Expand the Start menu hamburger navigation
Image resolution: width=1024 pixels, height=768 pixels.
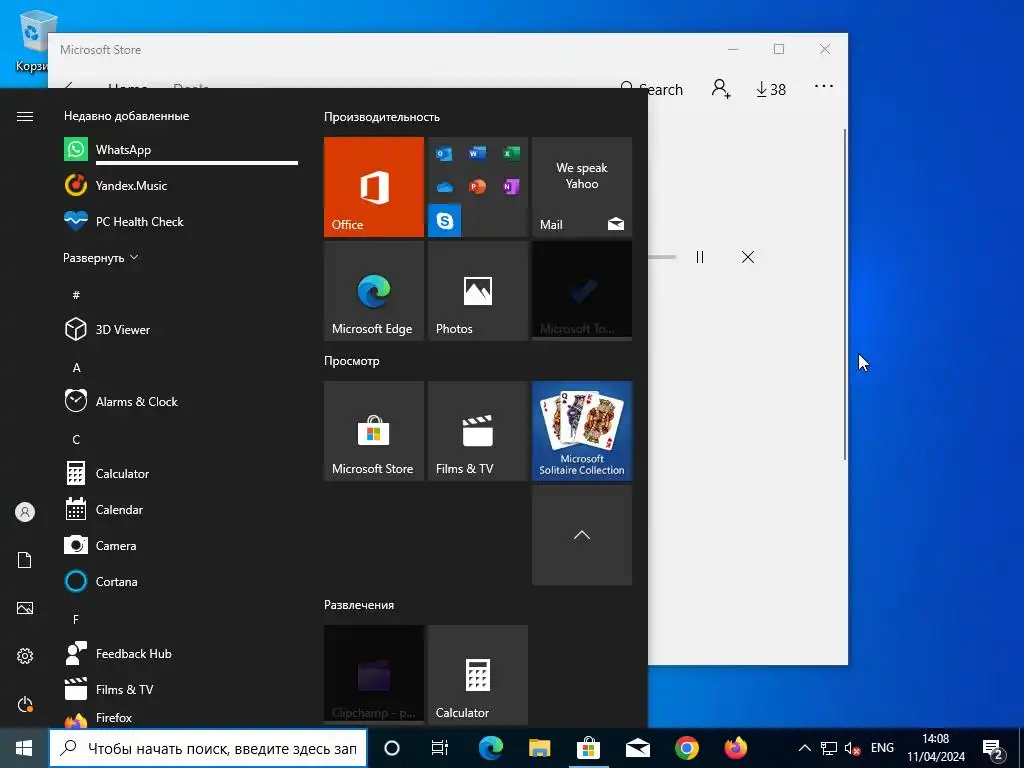(x=25, y=116)
